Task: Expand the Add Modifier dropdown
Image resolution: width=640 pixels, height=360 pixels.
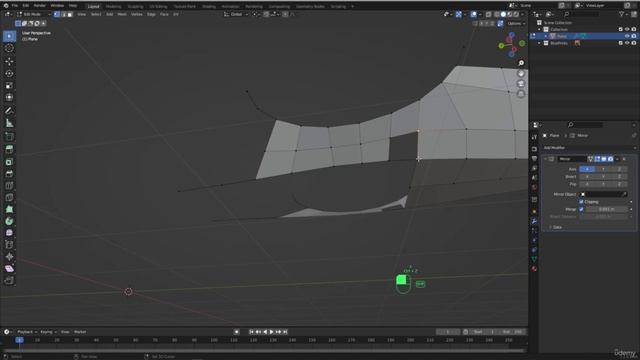Action: pyautogui.click(x=589, y=148)
